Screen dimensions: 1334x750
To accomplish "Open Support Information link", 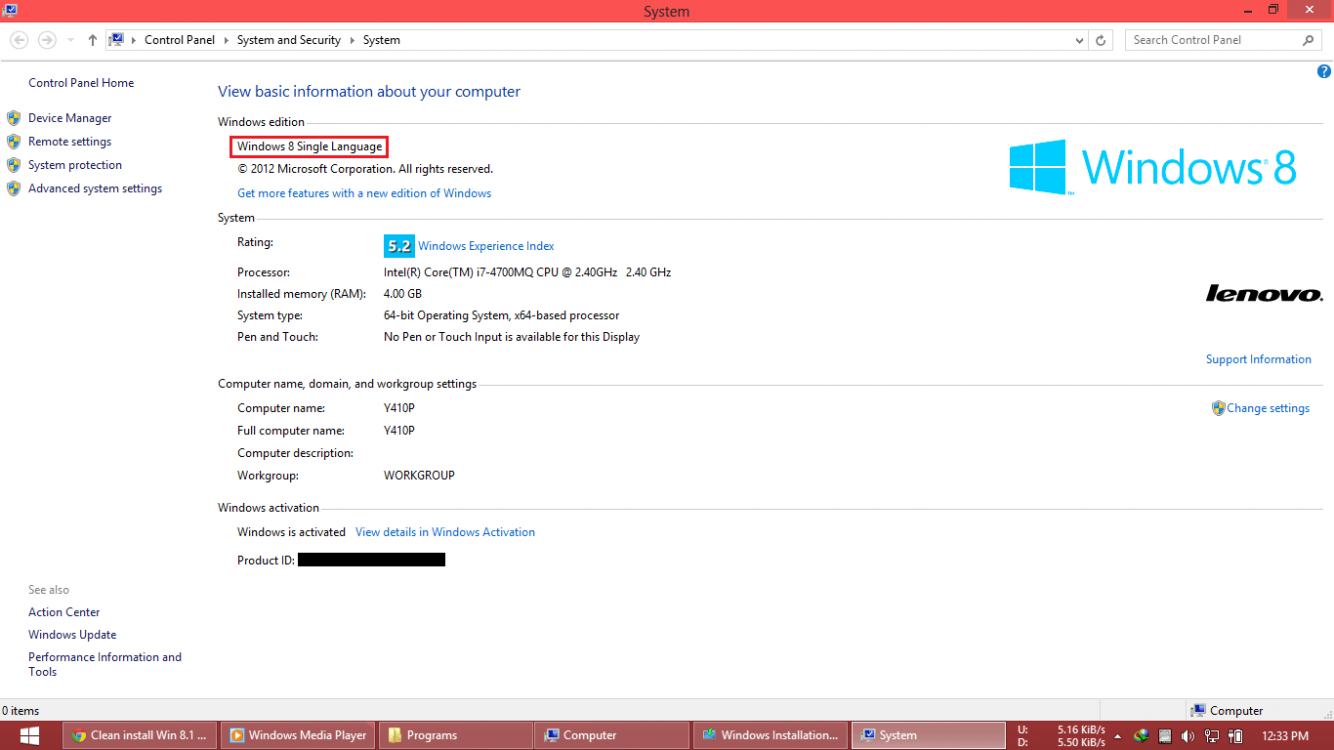I will coord(1258,359).
